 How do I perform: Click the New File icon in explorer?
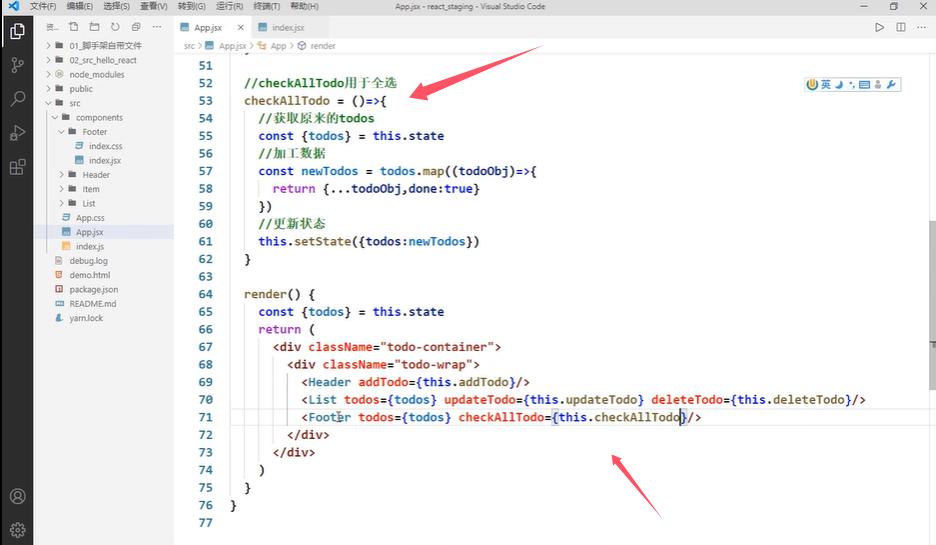click(73, 27)
